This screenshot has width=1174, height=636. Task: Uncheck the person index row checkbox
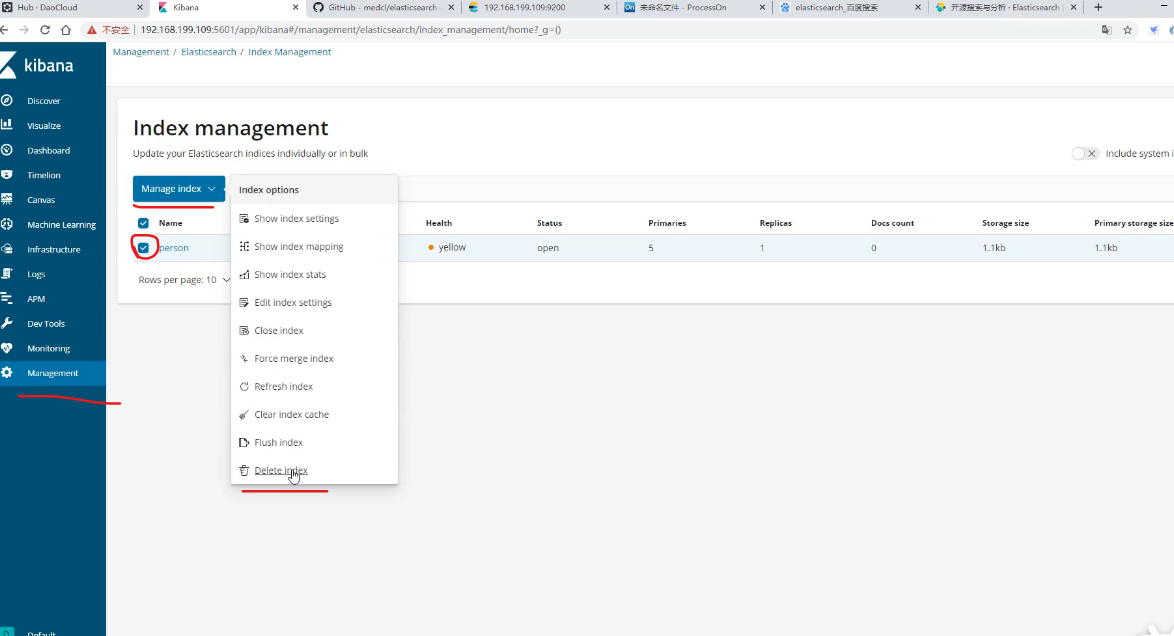pos(144,248)
